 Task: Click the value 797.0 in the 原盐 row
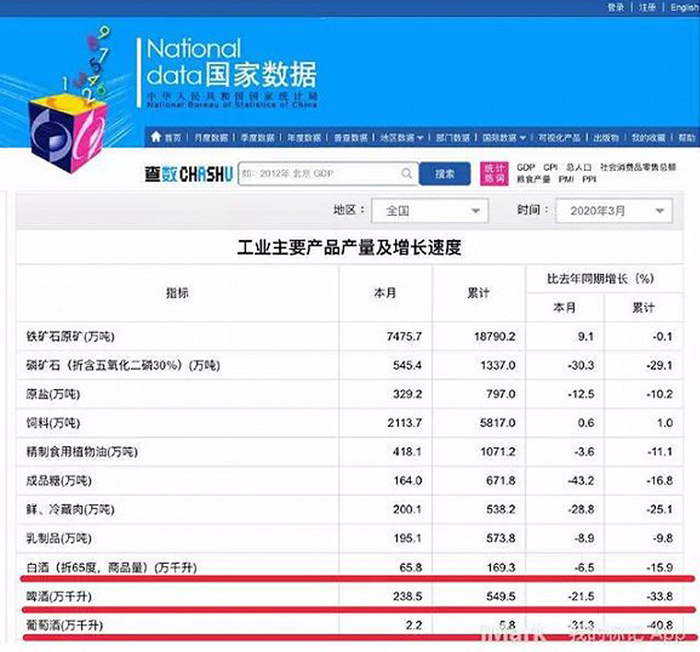pyautogui.click(x=501, y=394)
